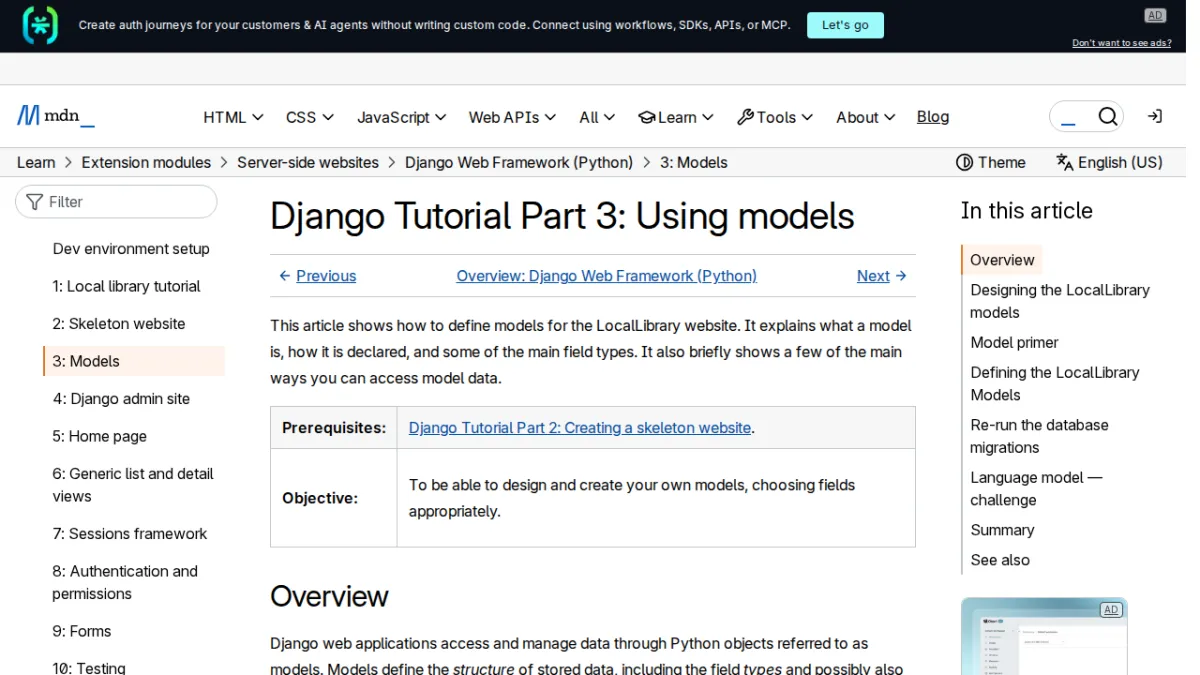Jump to Model primer section
Image resolution: width=1200 pixels, height=675 pixels.
(1014, 342)
